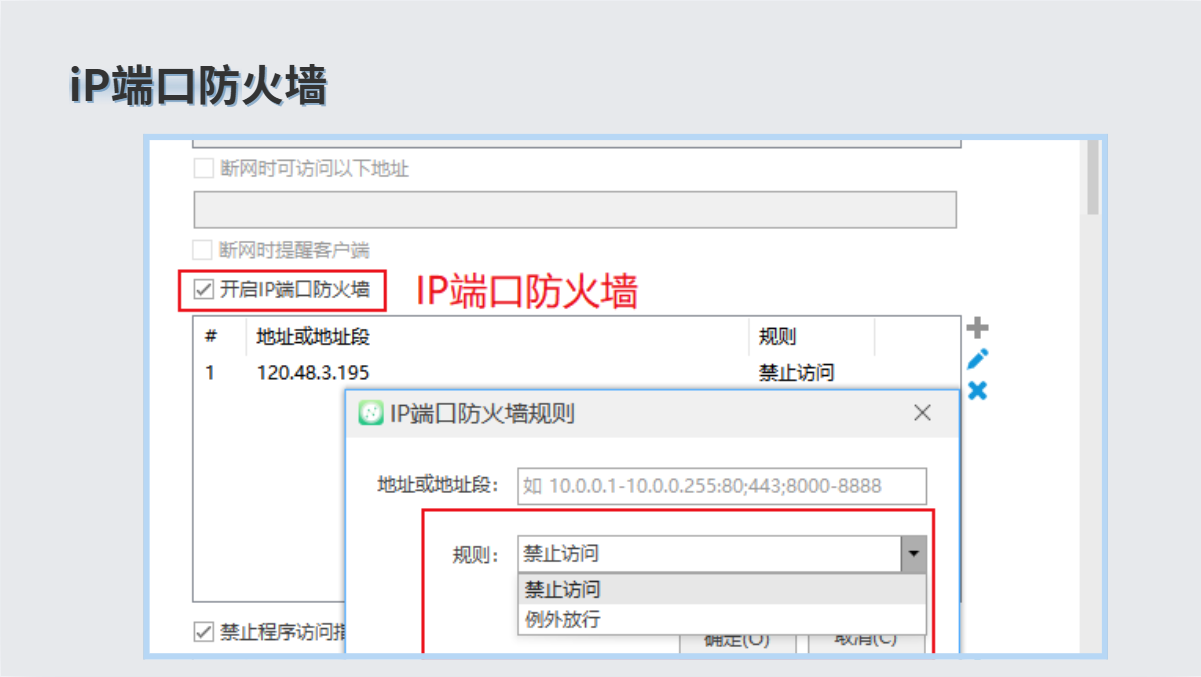This screenshot has width=1201, height=677.
Task: Click the blue X delete rule icon
Action: click(x=977, y=390)
